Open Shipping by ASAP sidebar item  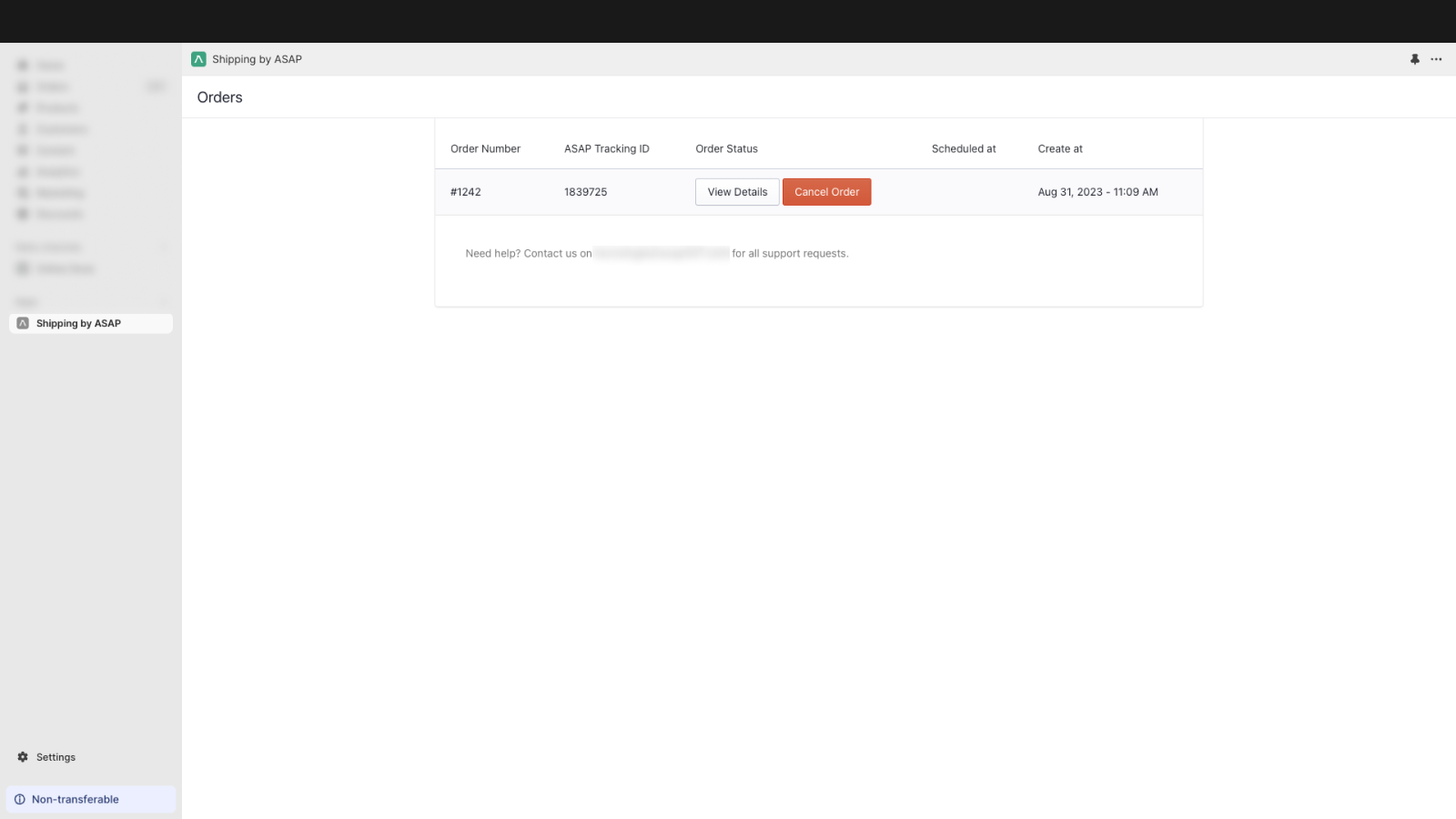click(91, 324)
